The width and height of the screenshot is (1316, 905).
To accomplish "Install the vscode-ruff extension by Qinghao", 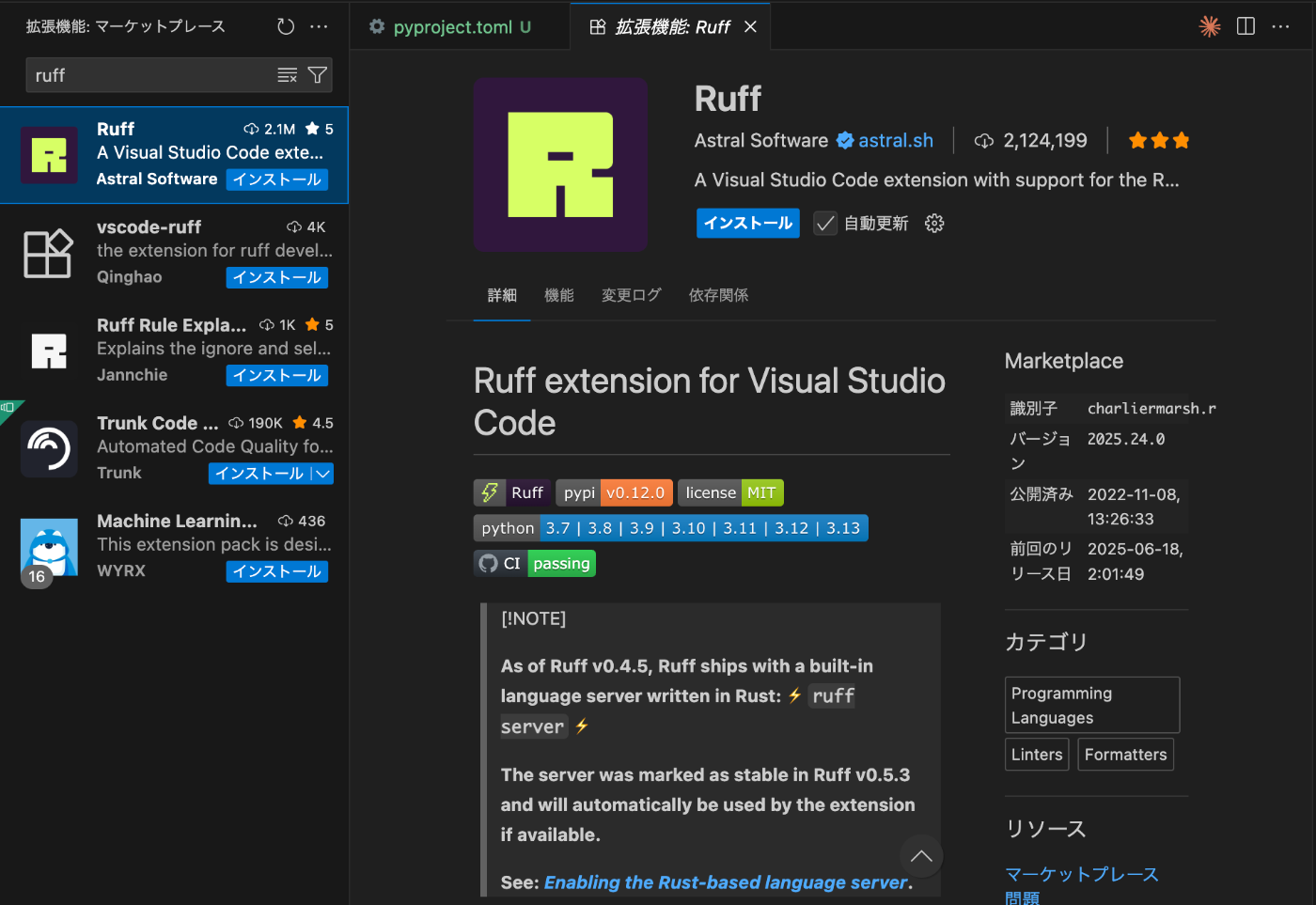I will pyautogui.click(x=277, y=277).
